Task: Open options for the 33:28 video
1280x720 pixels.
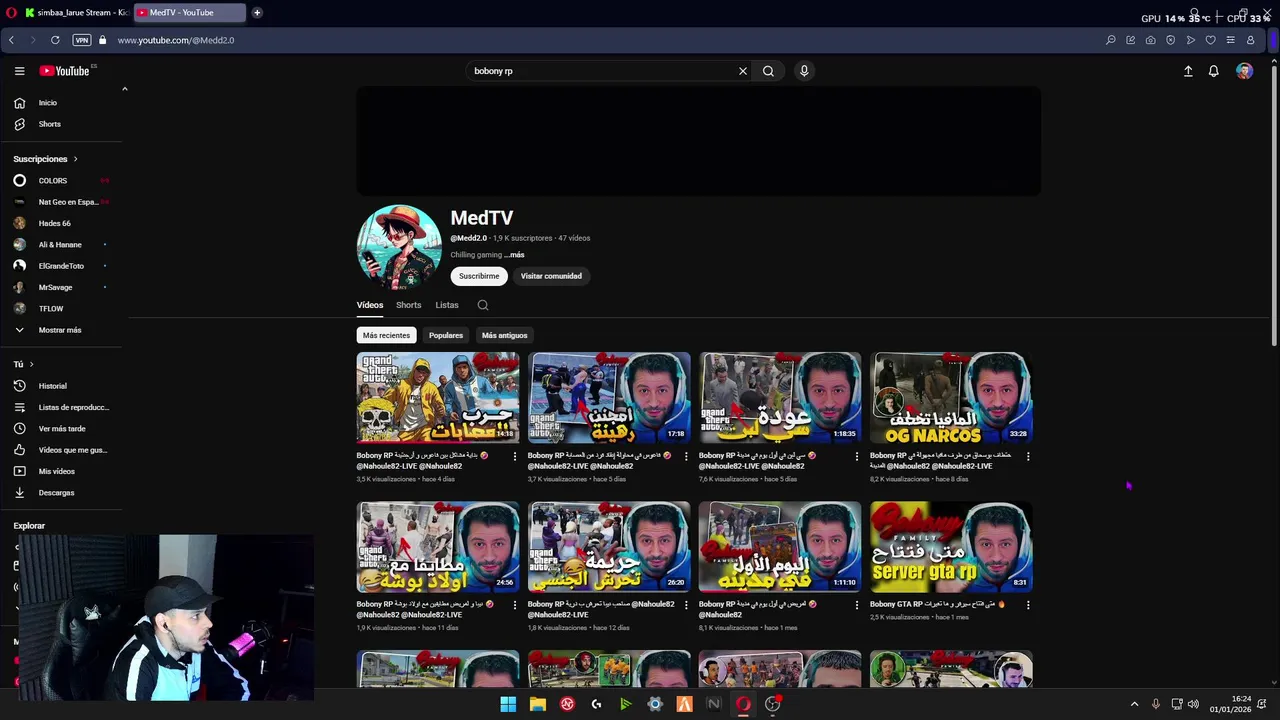Action: [x=1028, y=456]
